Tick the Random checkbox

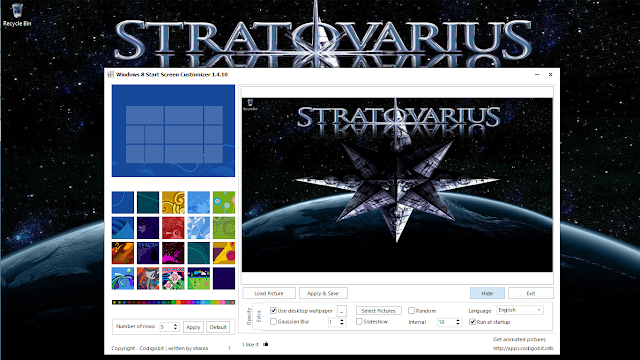pos(411,311)
